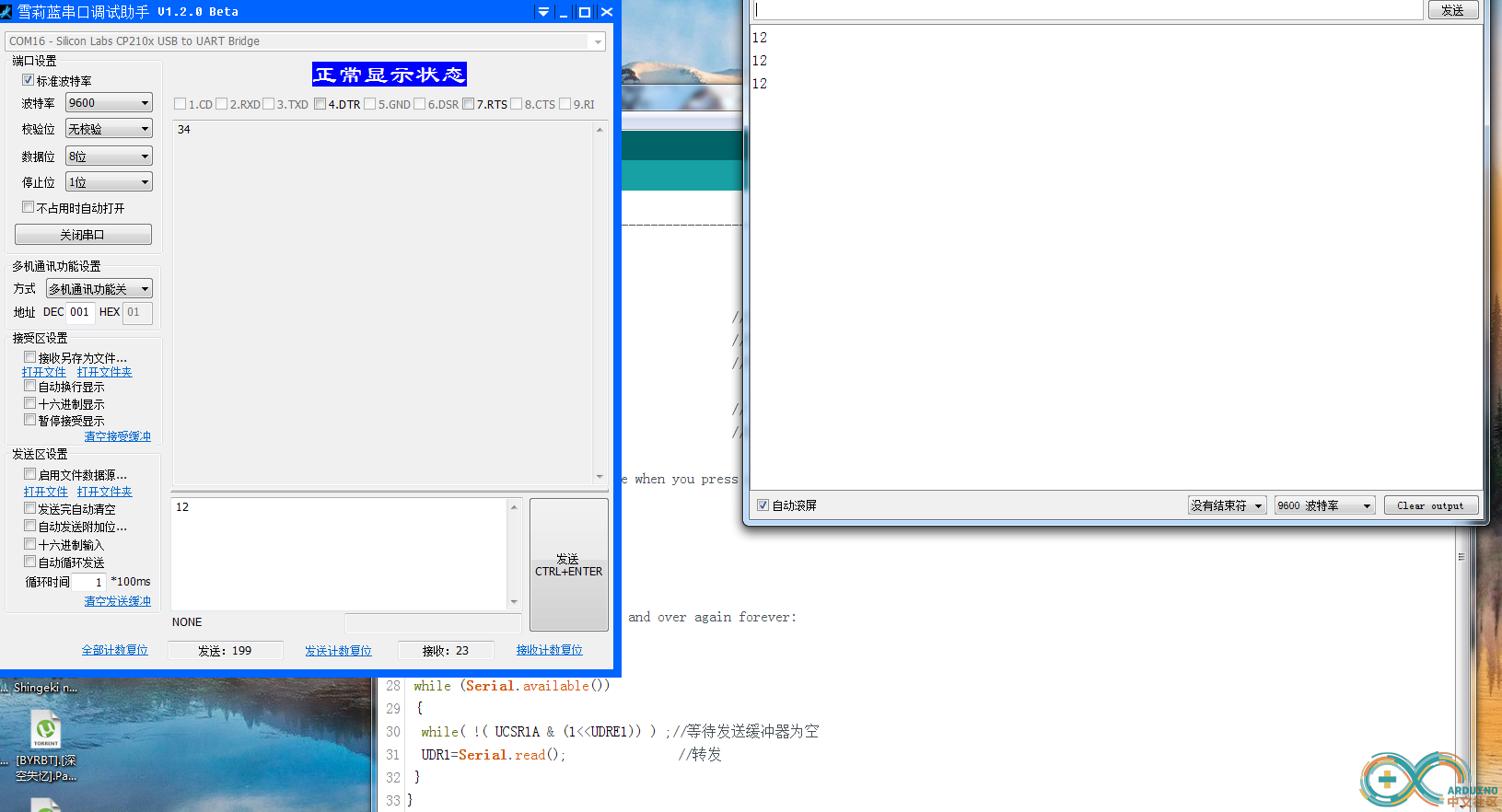This screenshot has width=1502, height=812.
Task: Toggle 标准波特率 checkbox
Action: (x=28, y=80)
